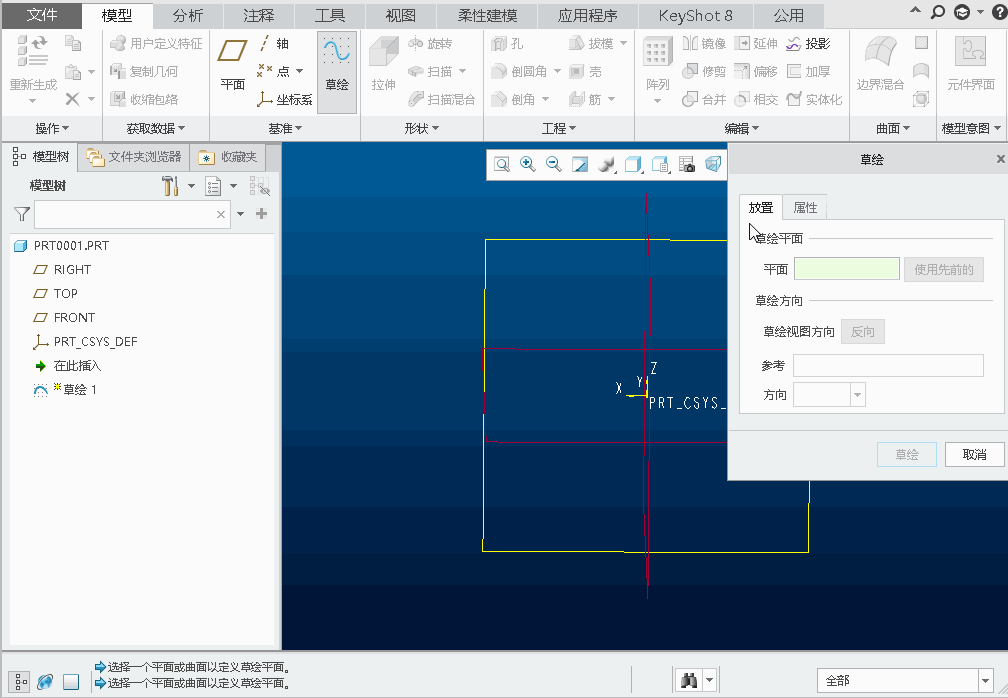Image resolution: width=1008 pixels, height=698 pixels.
Task: Open the 全部 selection filter dropdown
Action: 905,680
